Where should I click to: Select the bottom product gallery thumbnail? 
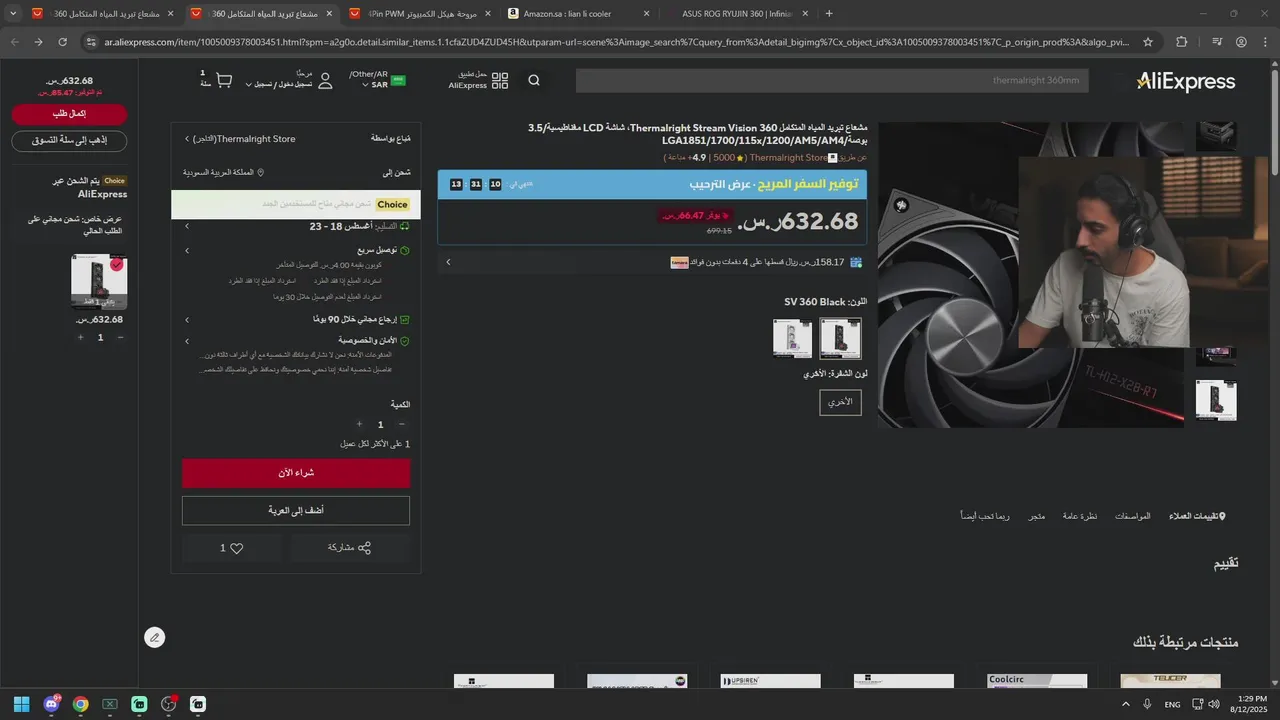(1216, 400)
